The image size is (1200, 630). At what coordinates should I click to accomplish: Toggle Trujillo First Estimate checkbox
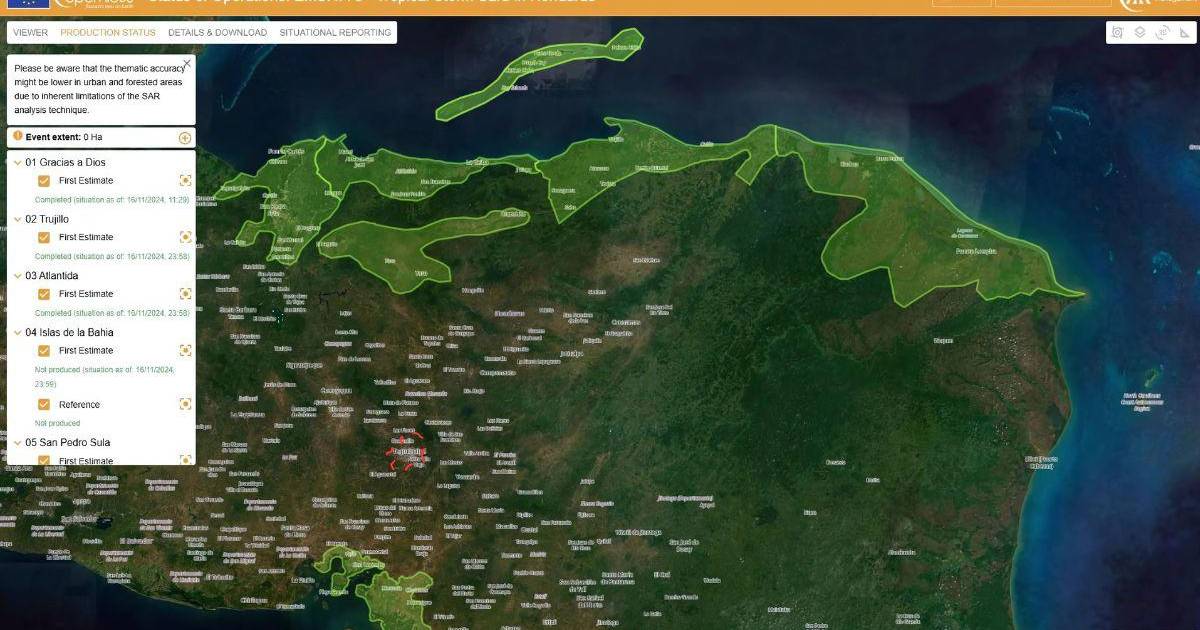tap(44, 237)
